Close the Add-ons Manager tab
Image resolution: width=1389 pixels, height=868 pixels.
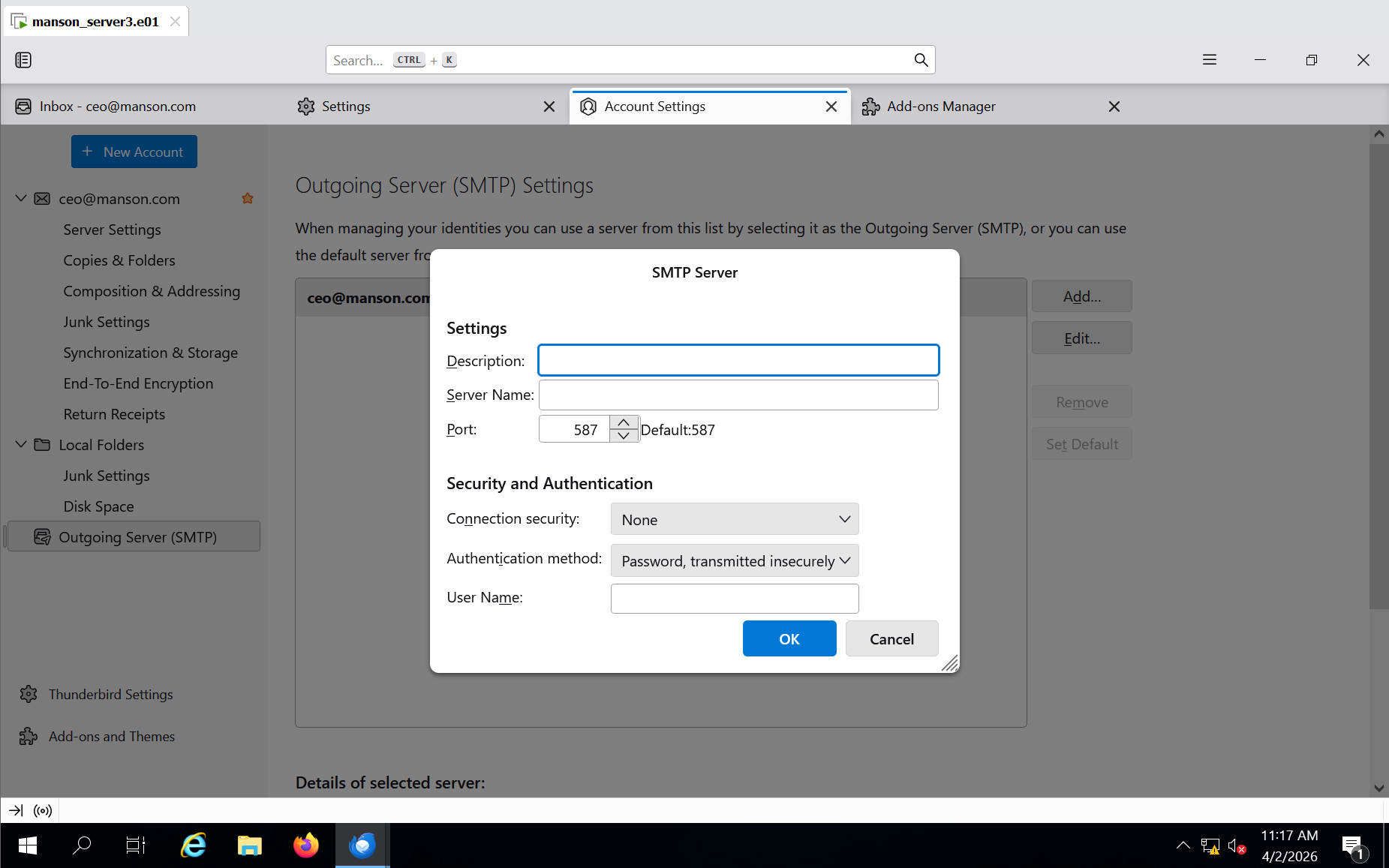(x=1114, y=107)
